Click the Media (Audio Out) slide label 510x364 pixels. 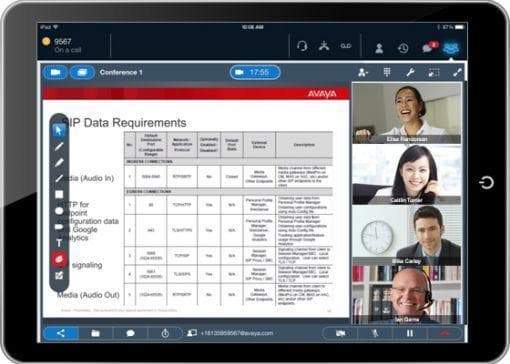click(88, 295)
